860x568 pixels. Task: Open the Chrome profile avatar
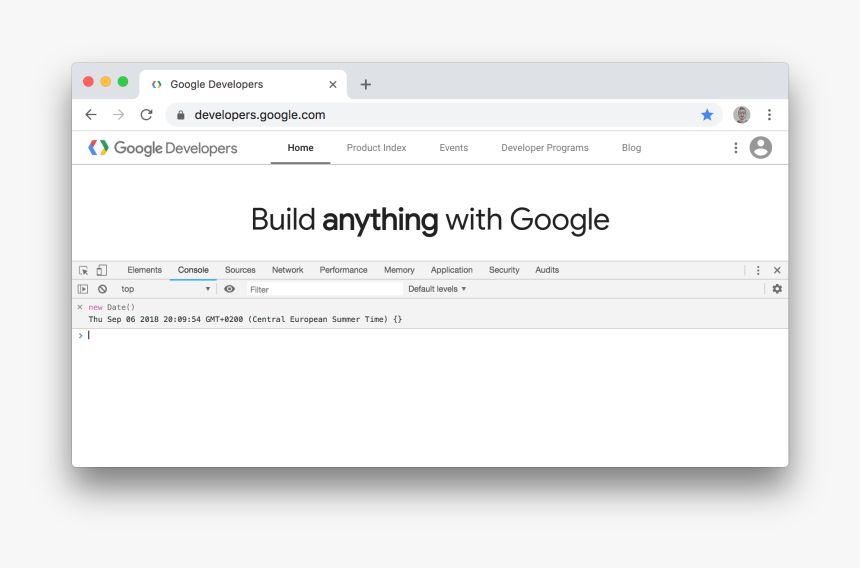tap(742, 115)
